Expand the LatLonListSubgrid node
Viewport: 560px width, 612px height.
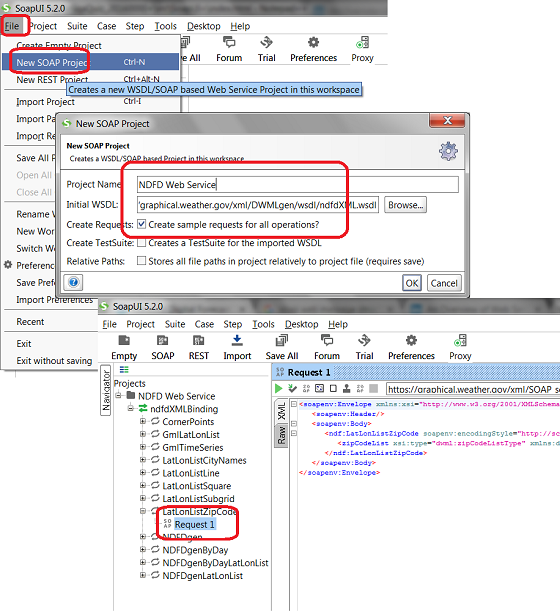coord(143,498)
